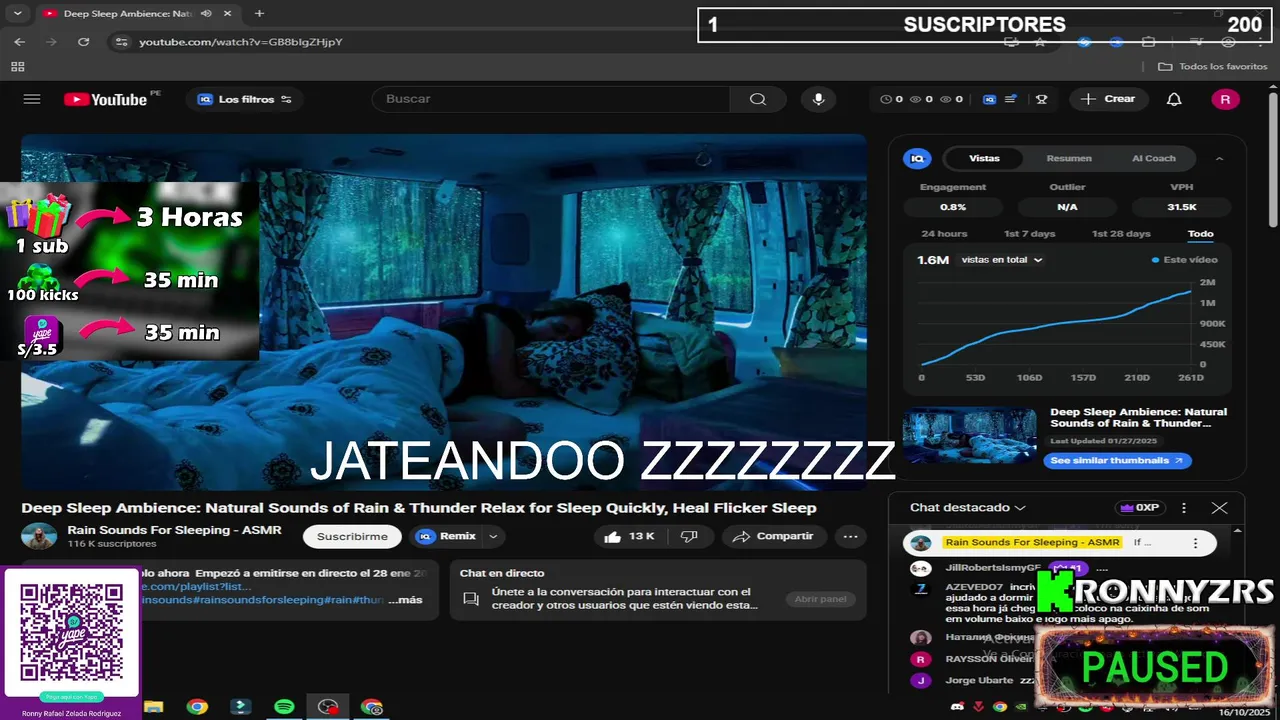Close the highlighted chat panel
The image size is (1280, 720).
1219,508
